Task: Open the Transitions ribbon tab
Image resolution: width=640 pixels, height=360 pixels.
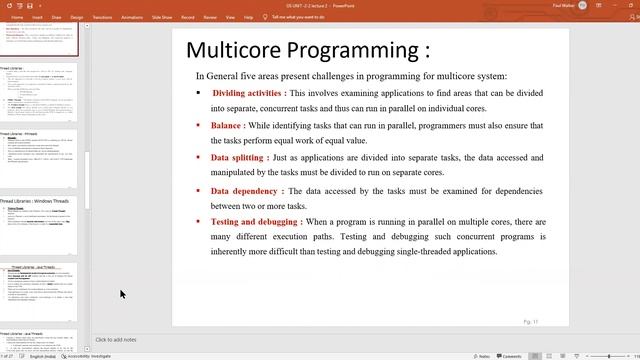Action: [102, 18]
